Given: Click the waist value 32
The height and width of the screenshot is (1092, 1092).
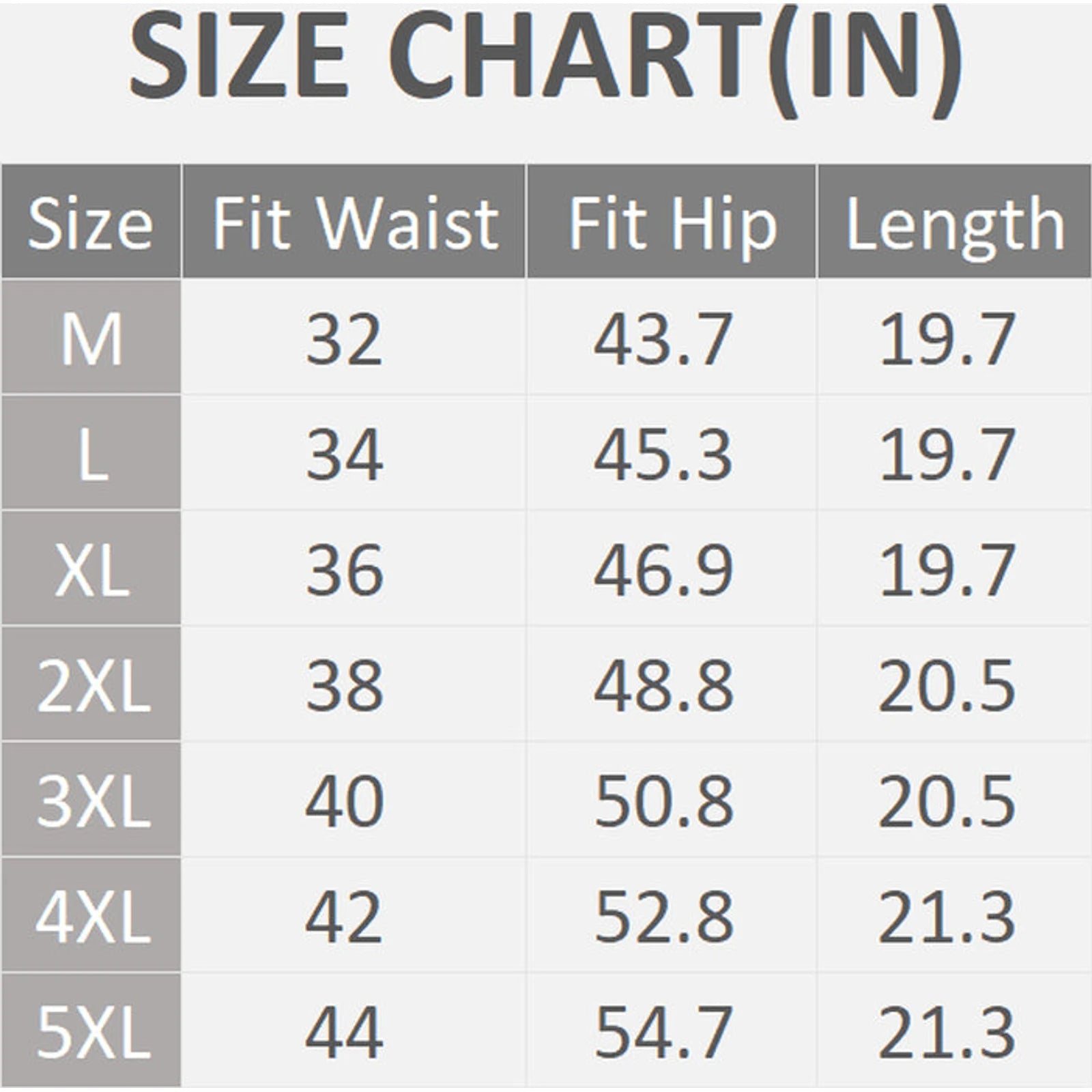Looking at the screenshot, I should tap(343, 339).
